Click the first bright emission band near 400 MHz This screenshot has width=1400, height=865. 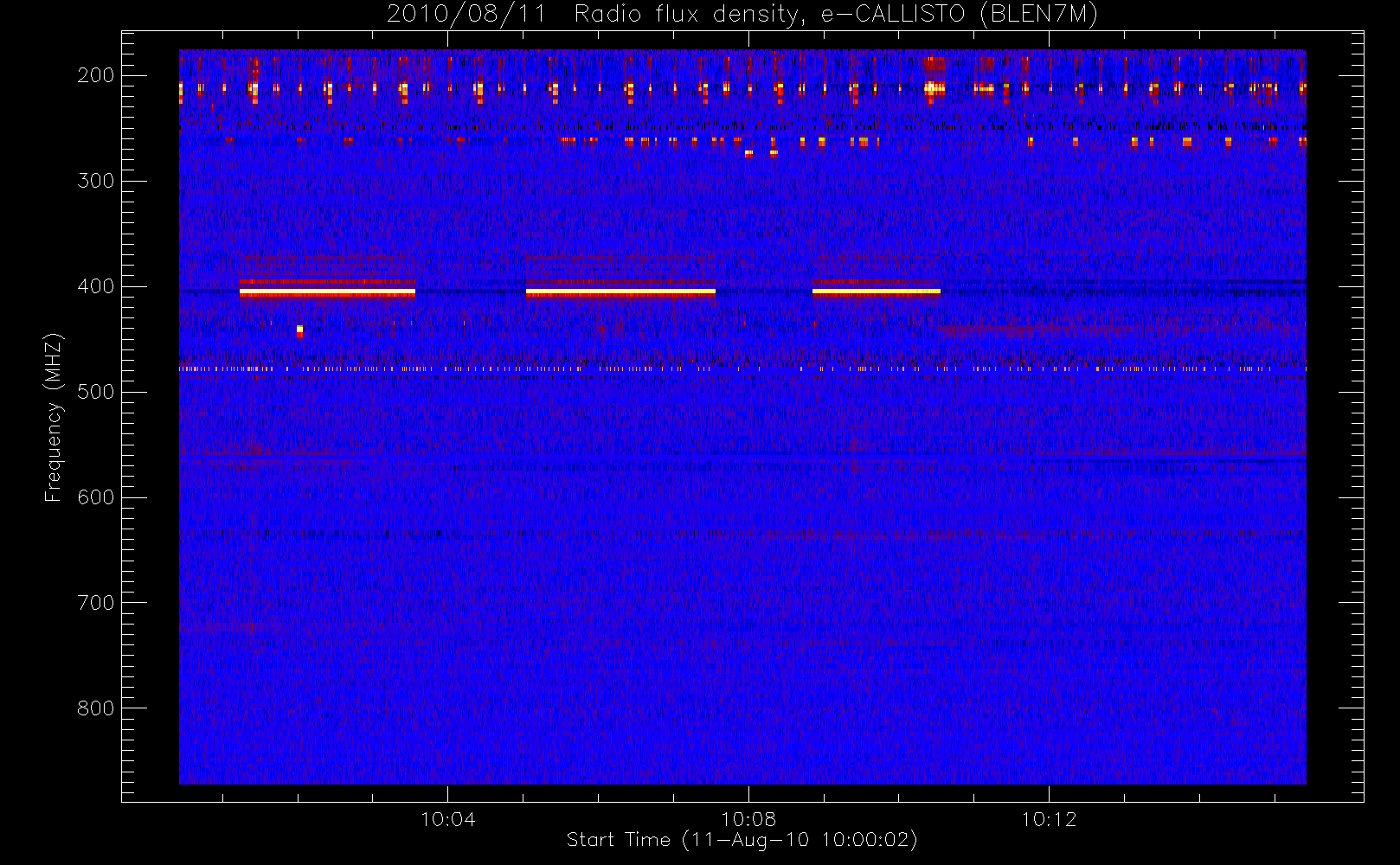point(327,292)
